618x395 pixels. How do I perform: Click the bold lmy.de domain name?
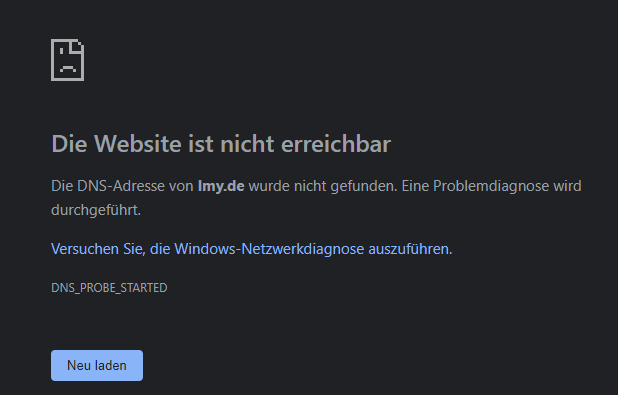[221, 186]
